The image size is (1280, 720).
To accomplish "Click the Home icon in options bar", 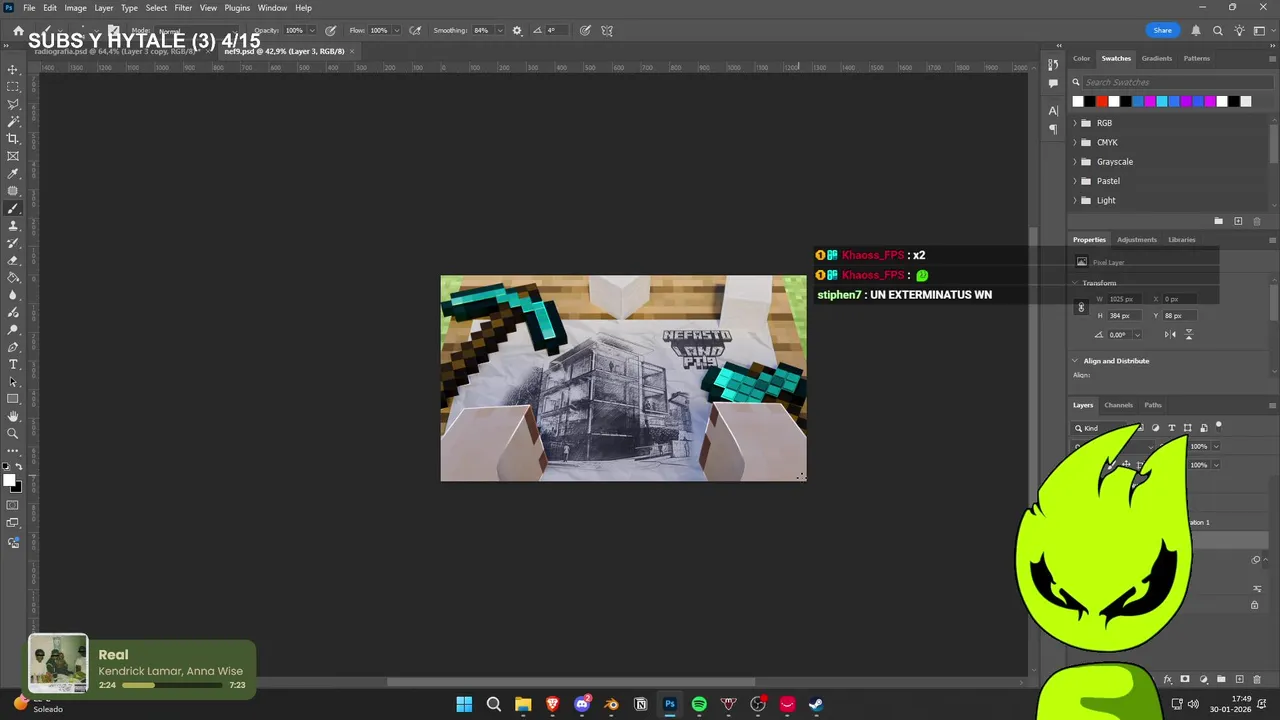I will coord(18,31).
